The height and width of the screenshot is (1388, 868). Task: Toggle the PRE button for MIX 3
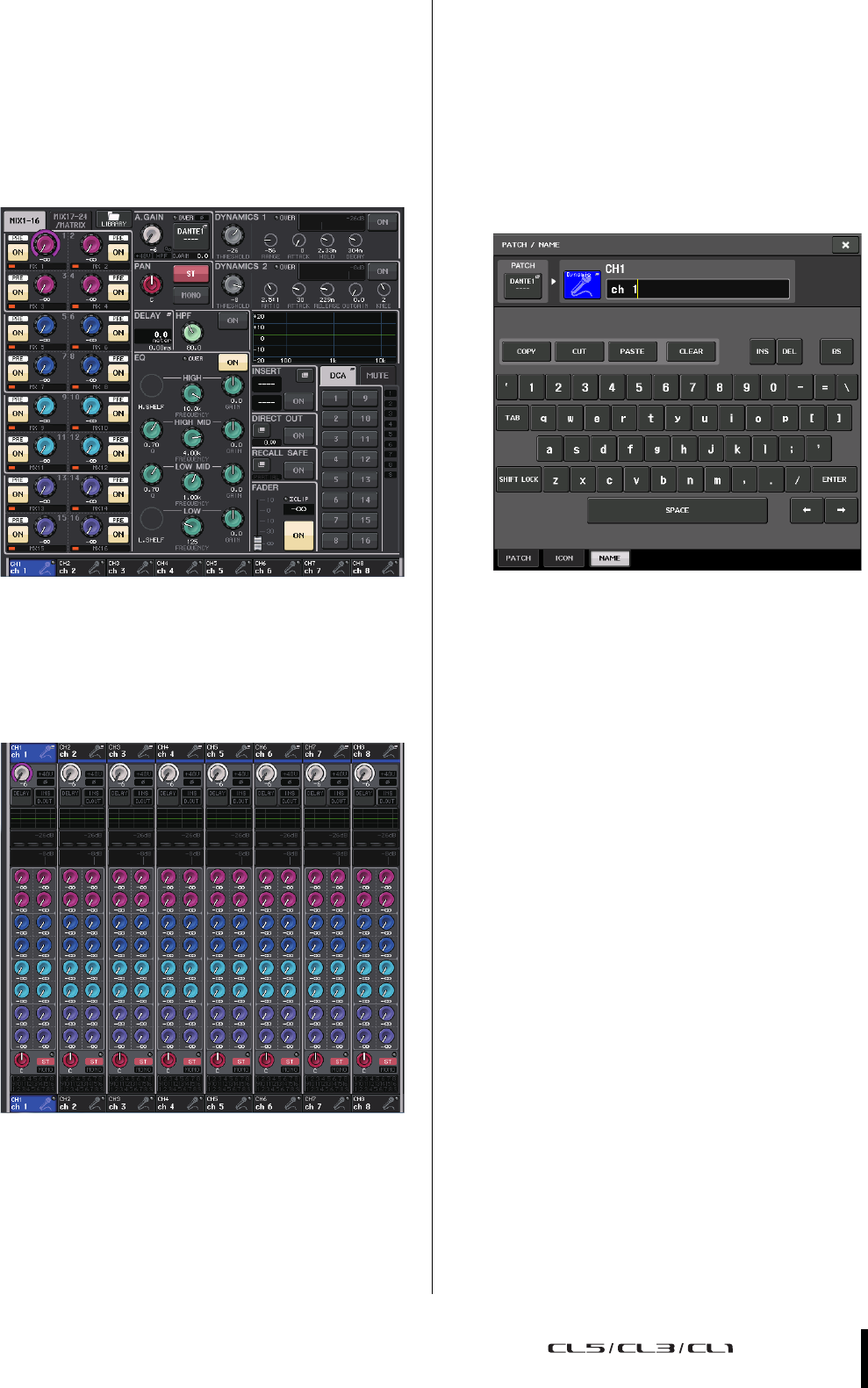(18, 277)
